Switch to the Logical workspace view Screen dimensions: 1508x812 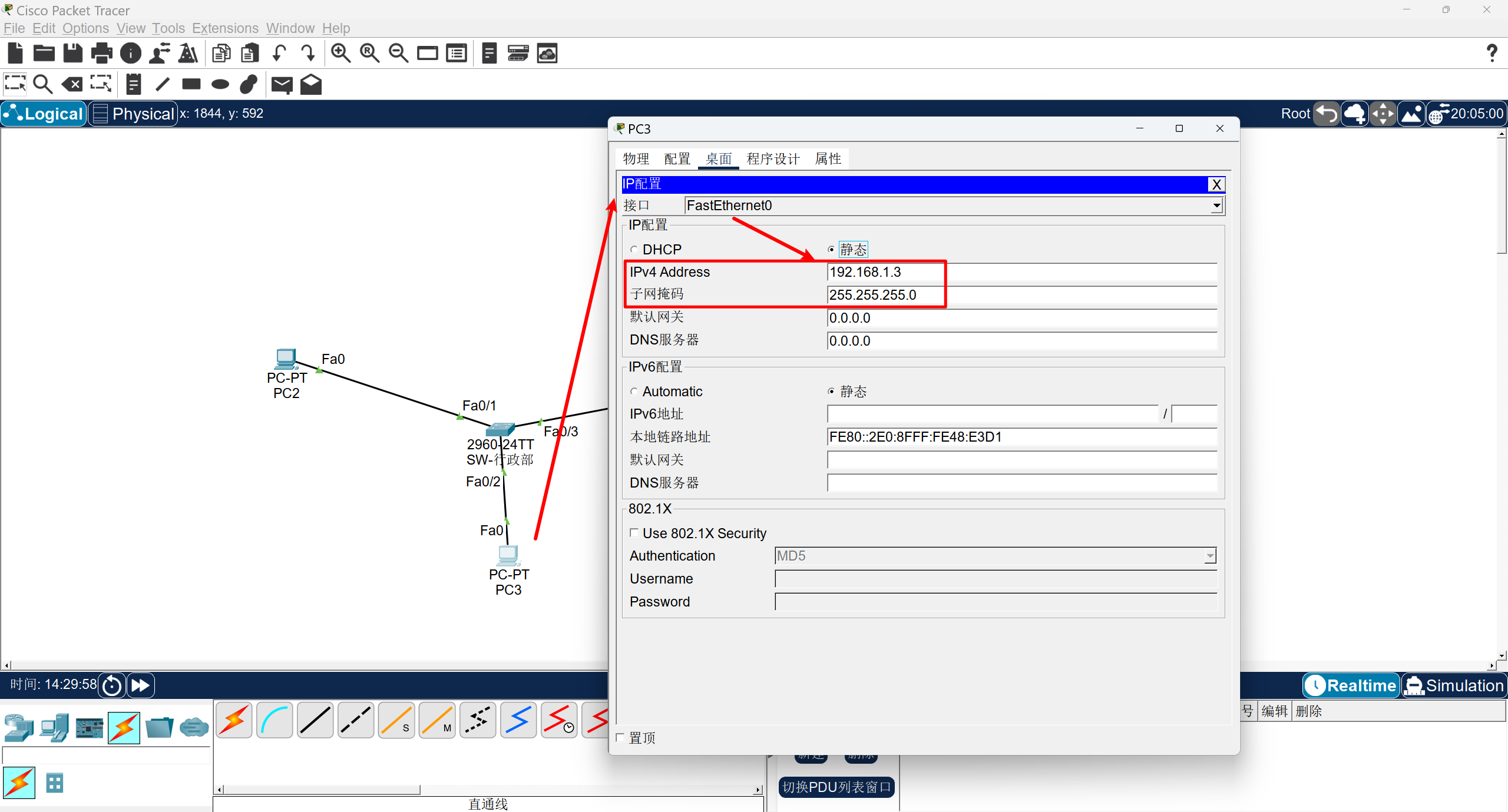click(x=44, y=114)
